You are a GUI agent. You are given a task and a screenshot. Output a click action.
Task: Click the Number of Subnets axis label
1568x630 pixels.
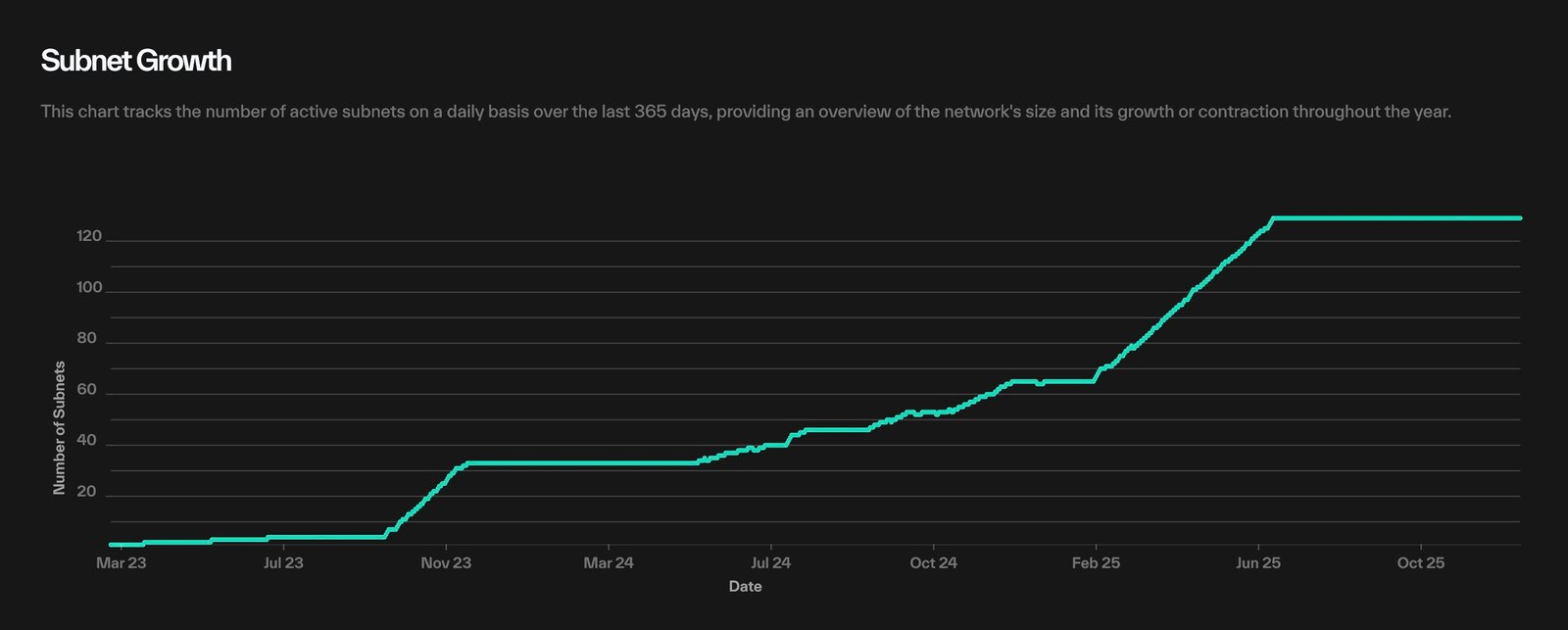[x=59, y=427]
